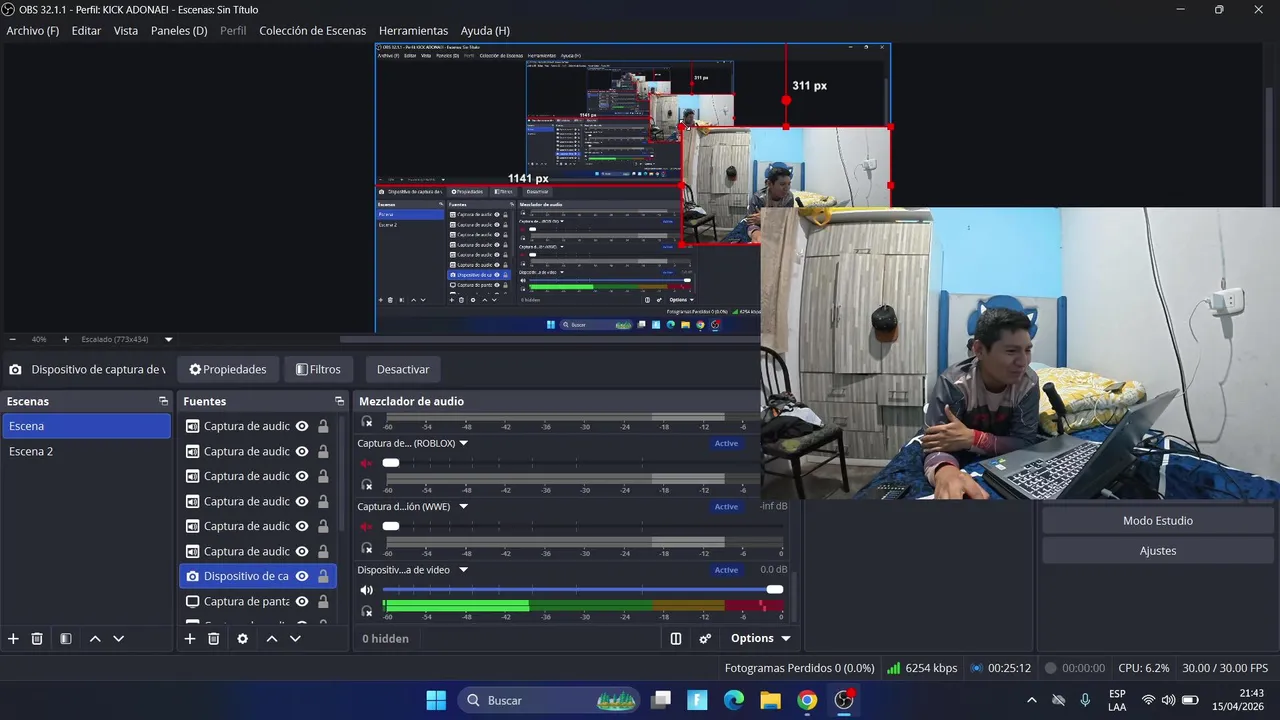Open the Paneles menu
This screenshot has width=1280, height=720.
(x=179, y=31)
